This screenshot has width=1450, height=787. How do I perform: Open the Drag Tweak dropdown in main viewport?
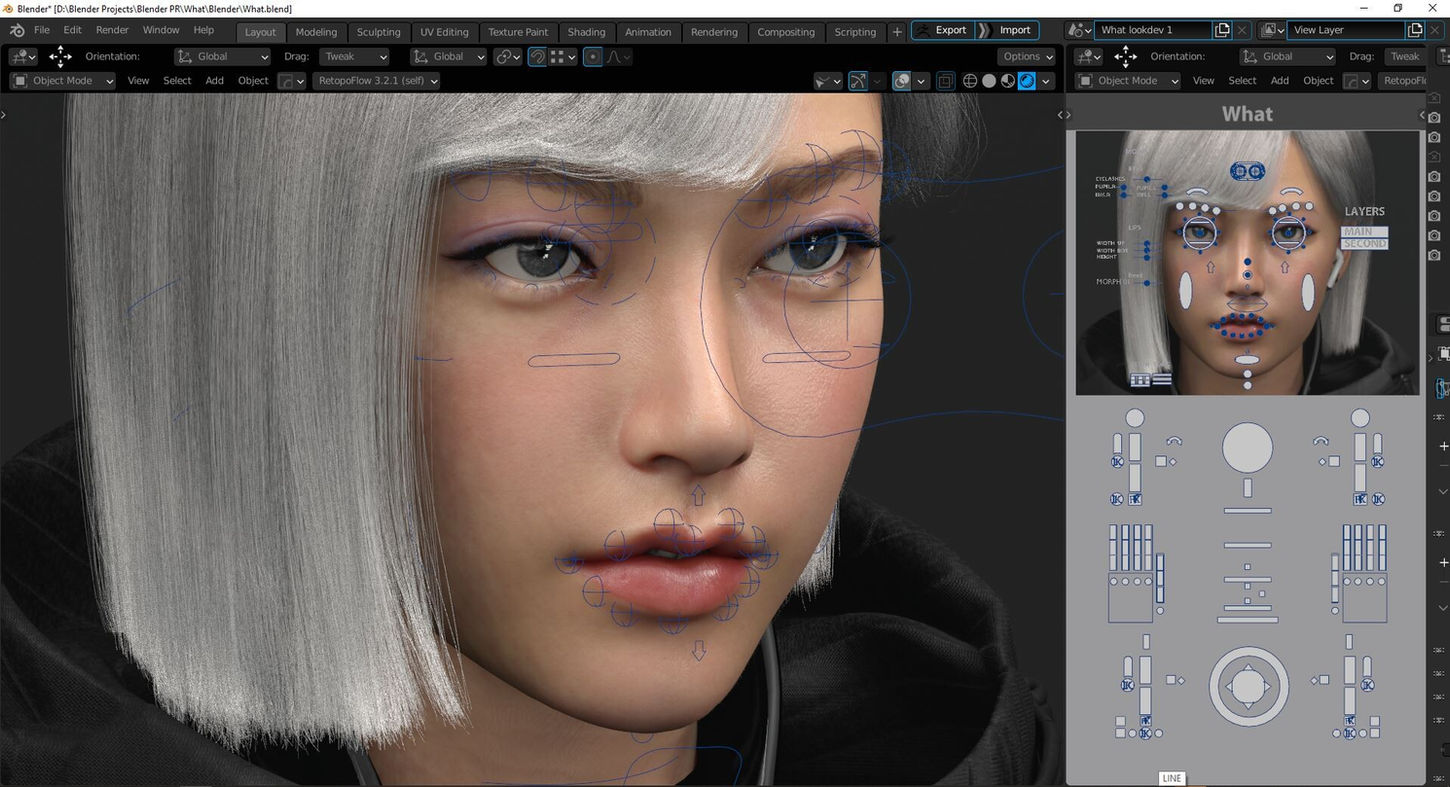coord(354,56)
